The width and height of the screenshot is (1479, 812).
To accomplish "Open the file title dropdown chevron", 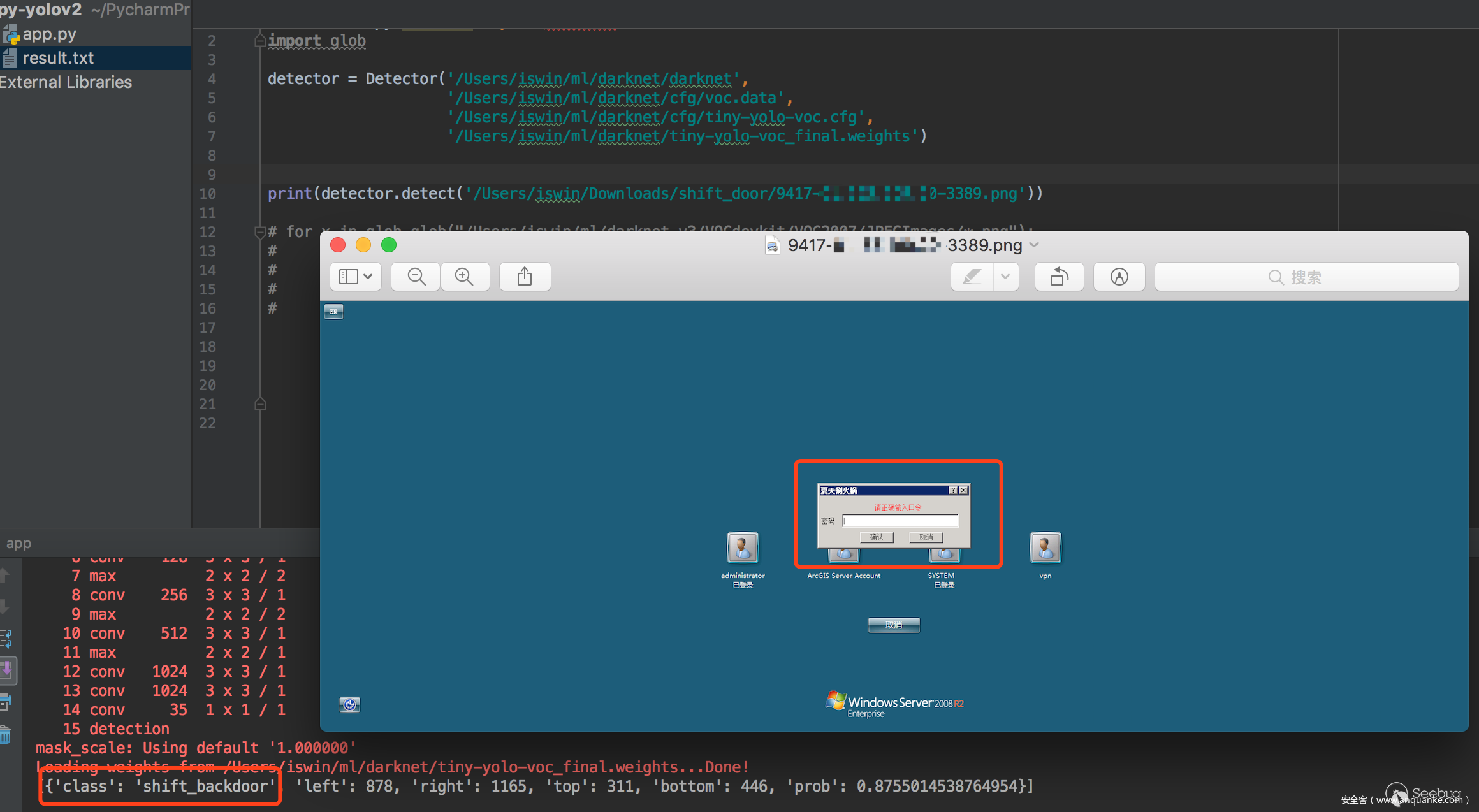I will coord(1035,245).
